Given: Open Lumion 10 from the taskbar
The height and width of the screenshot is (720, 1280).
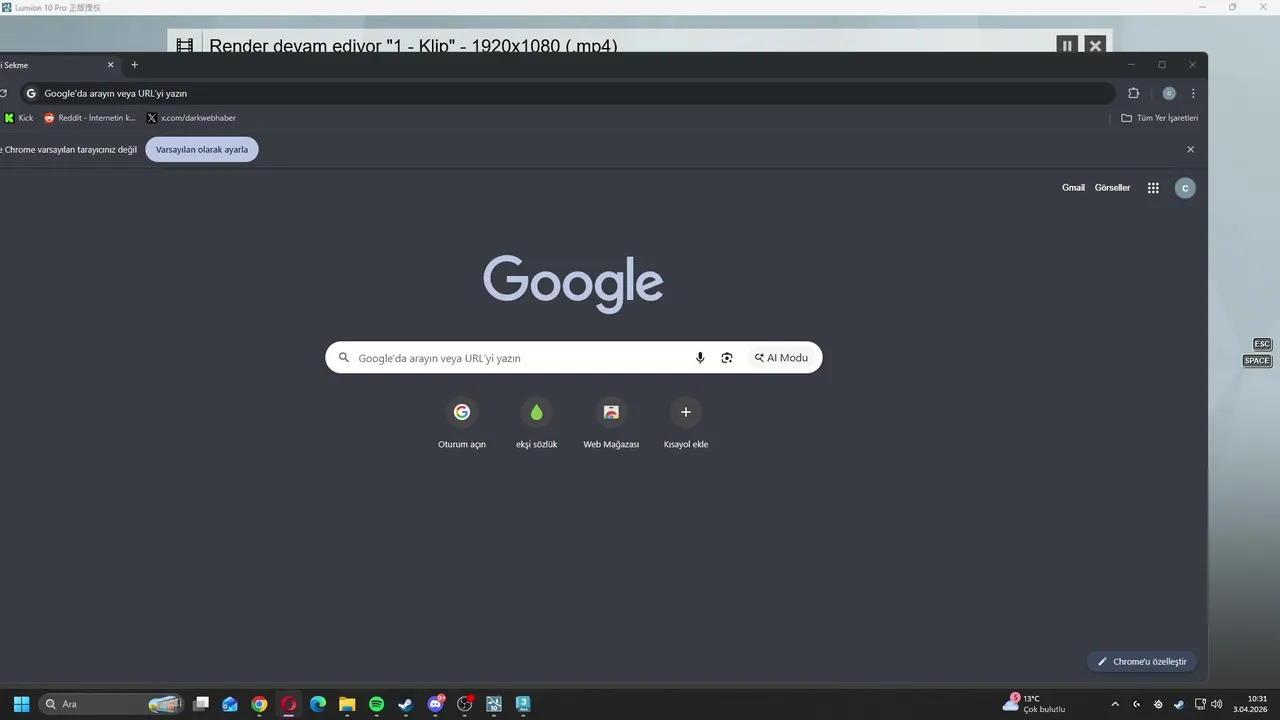Looking at the screenshot, I should [x=493, y=704].
